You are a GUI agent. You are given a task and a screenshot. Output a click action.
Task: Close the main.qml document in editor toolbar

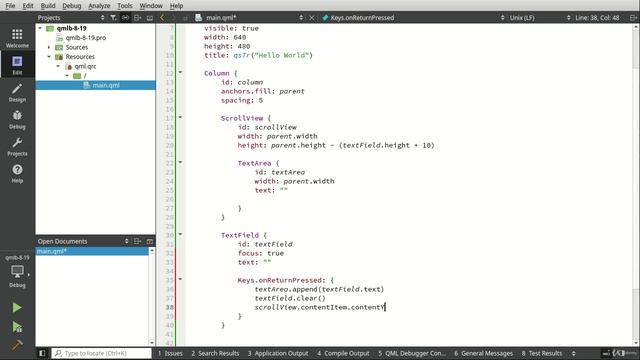(311, 18)
